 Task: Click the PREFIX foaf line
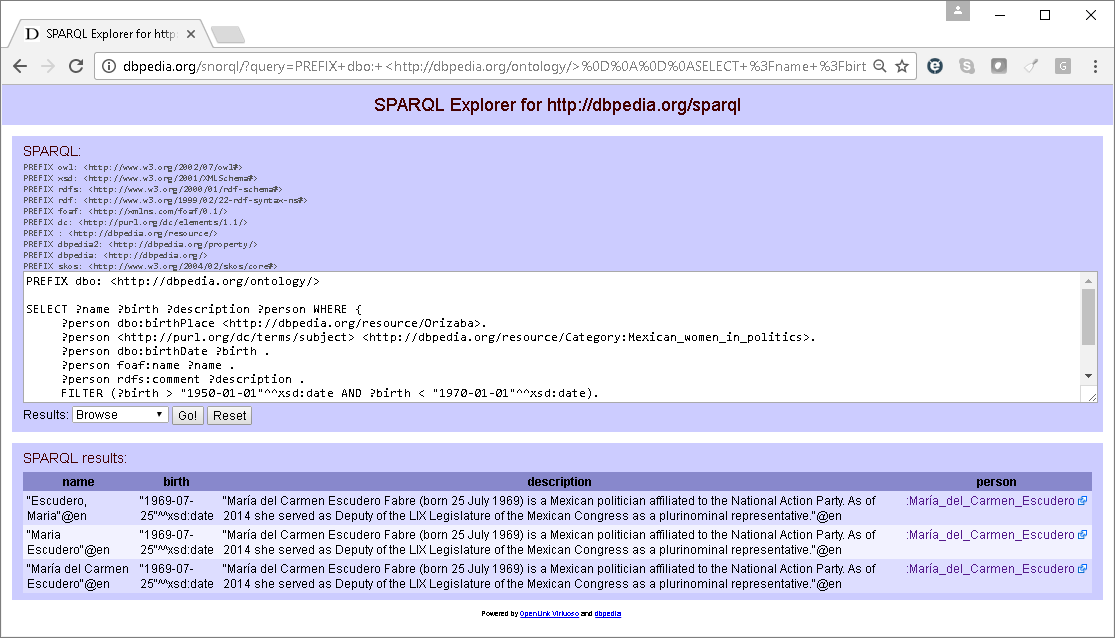click(x=125, y=211)
